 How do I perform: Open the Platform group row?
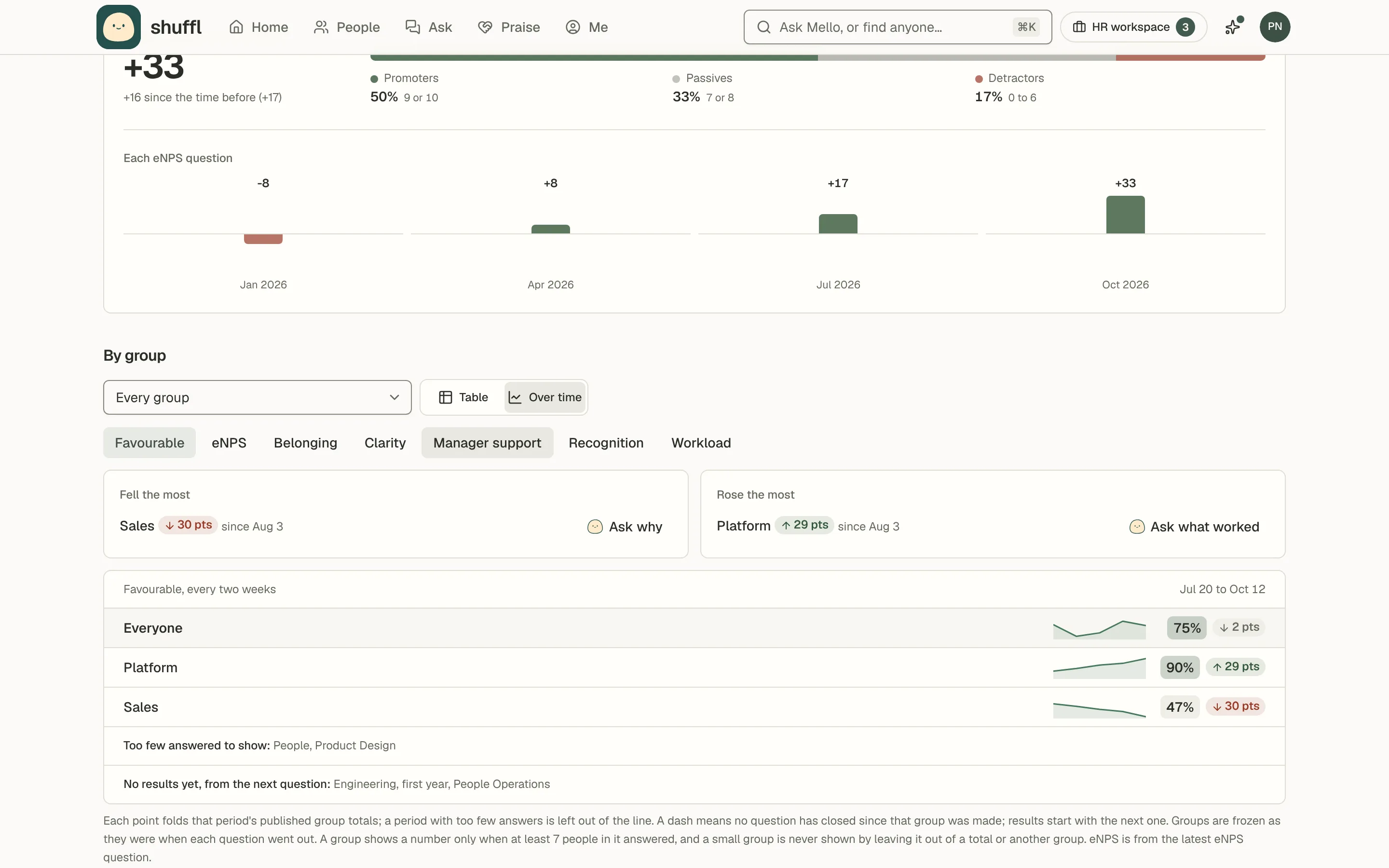click(x=694, y=668)
